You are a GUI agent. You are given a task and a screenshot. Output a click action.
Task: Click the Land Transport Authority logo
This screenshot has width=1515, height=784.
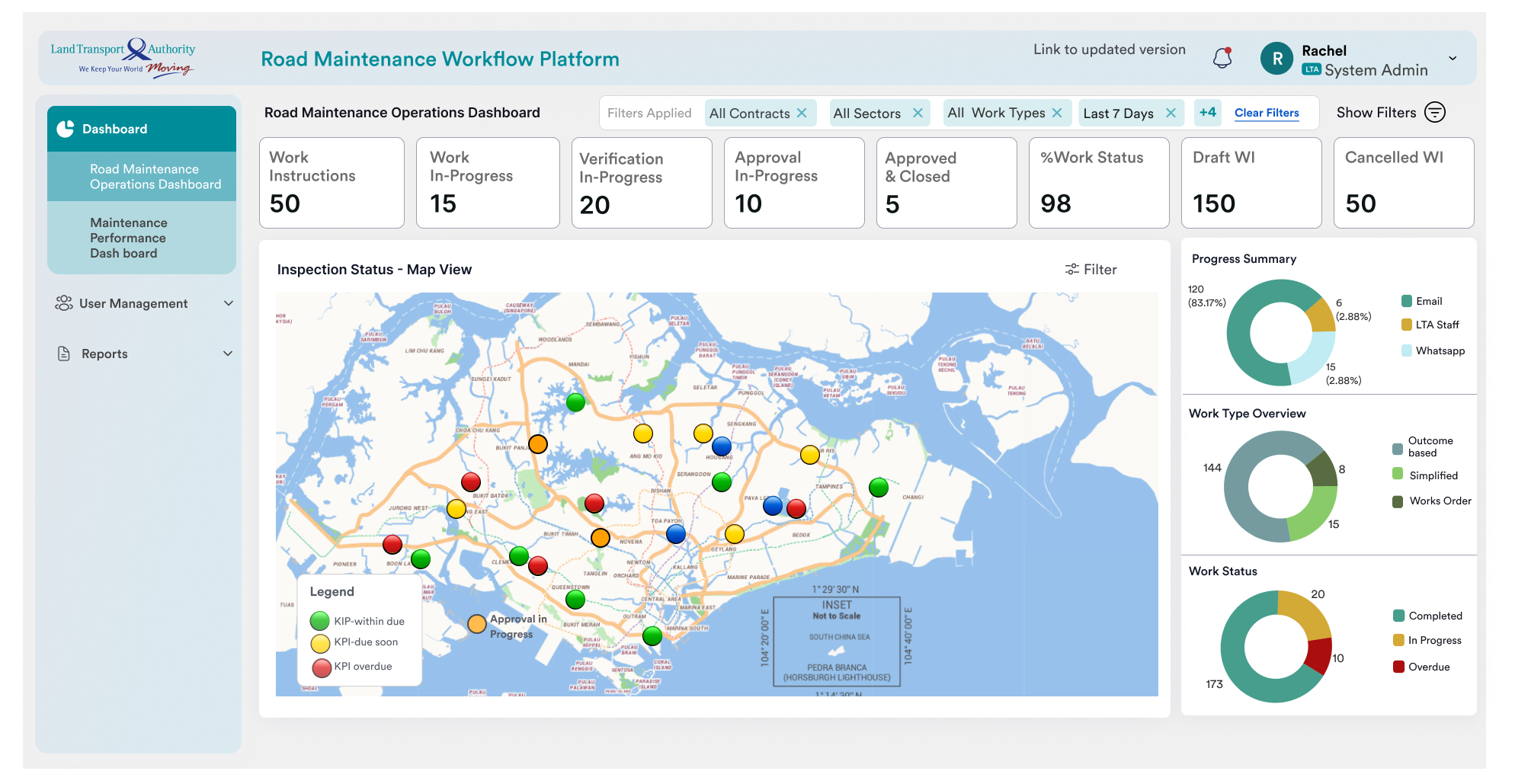123,59
